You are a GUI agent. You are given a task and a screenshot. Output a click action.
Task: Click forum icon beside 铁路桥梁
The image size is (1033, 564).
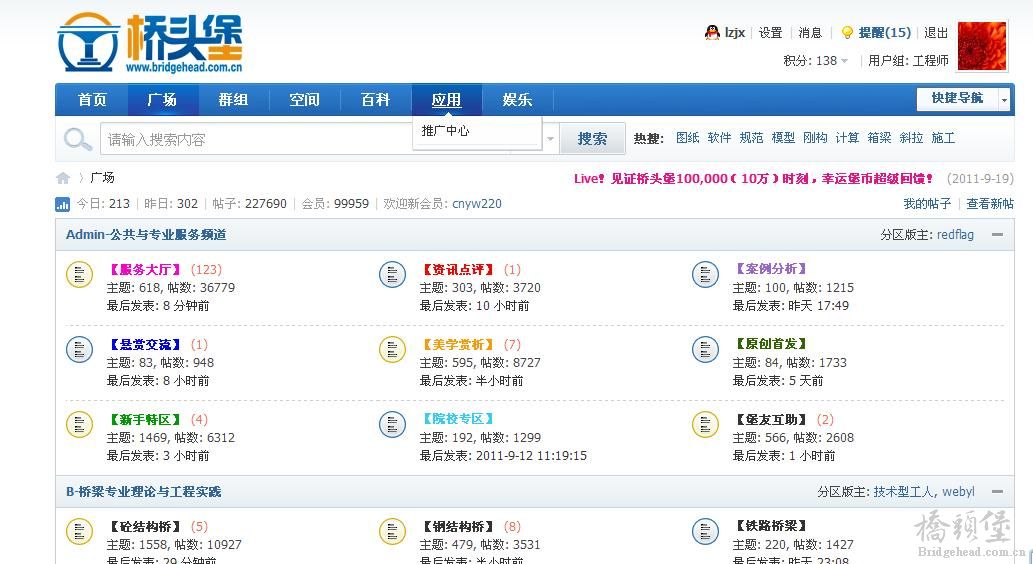pos(706,532)
